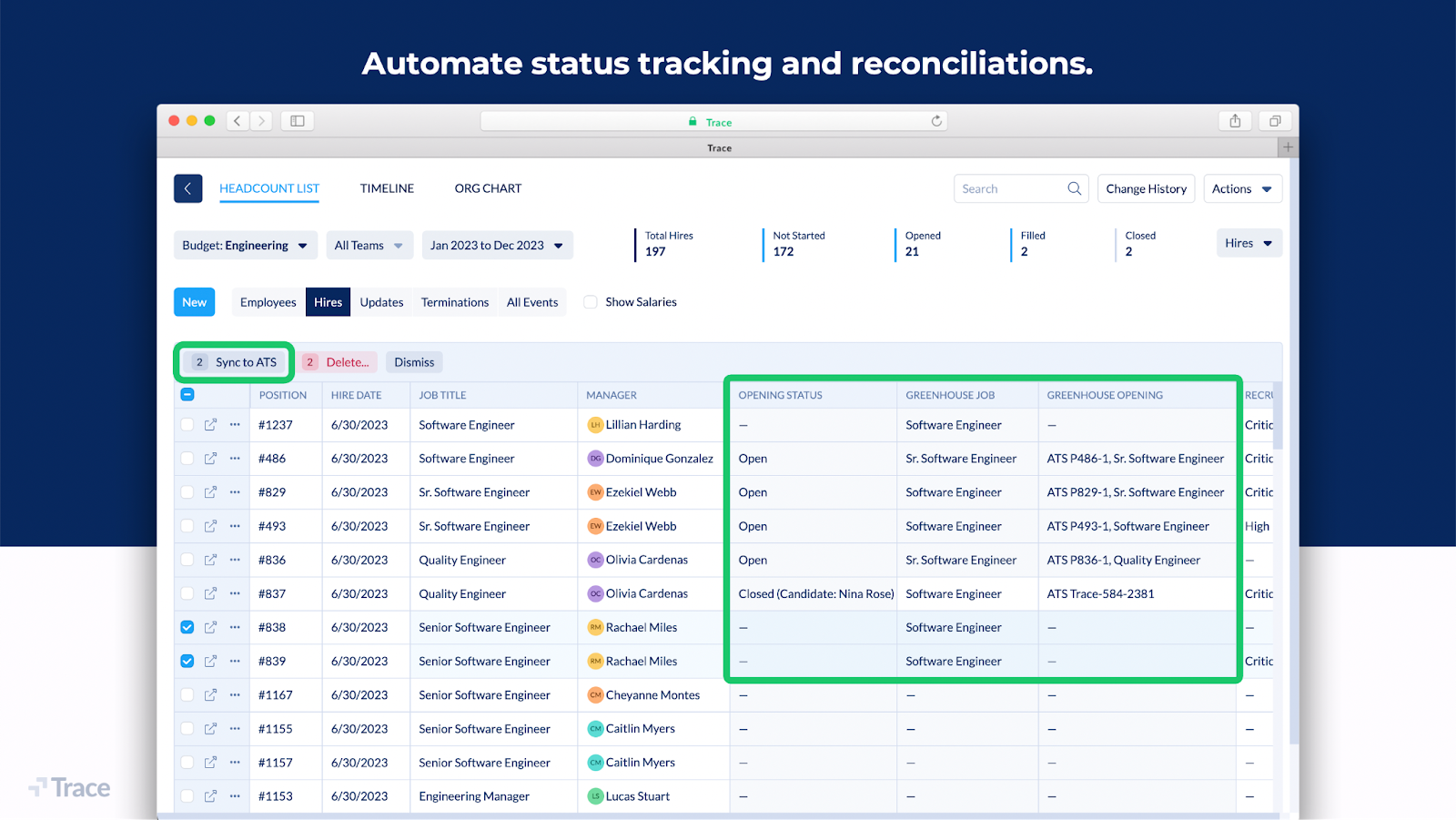Select the Updates filter tab
The height and width of the screenshot is (820, 1456).
(x=381, y=302)
